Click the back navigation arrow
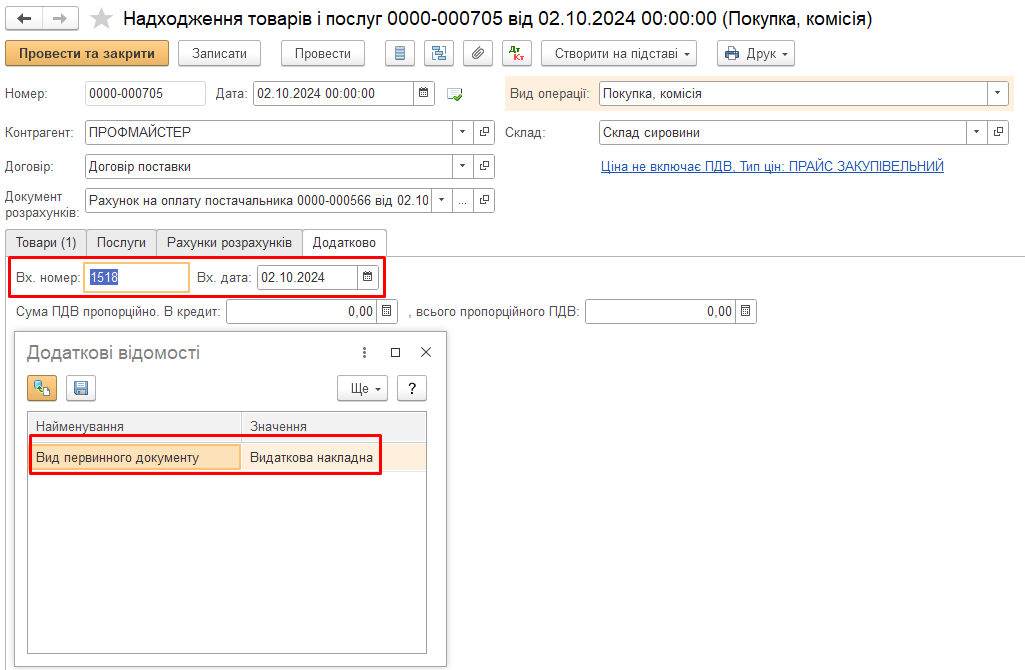The width and height of the screenshot is (1025, 670). click(25, 19)
